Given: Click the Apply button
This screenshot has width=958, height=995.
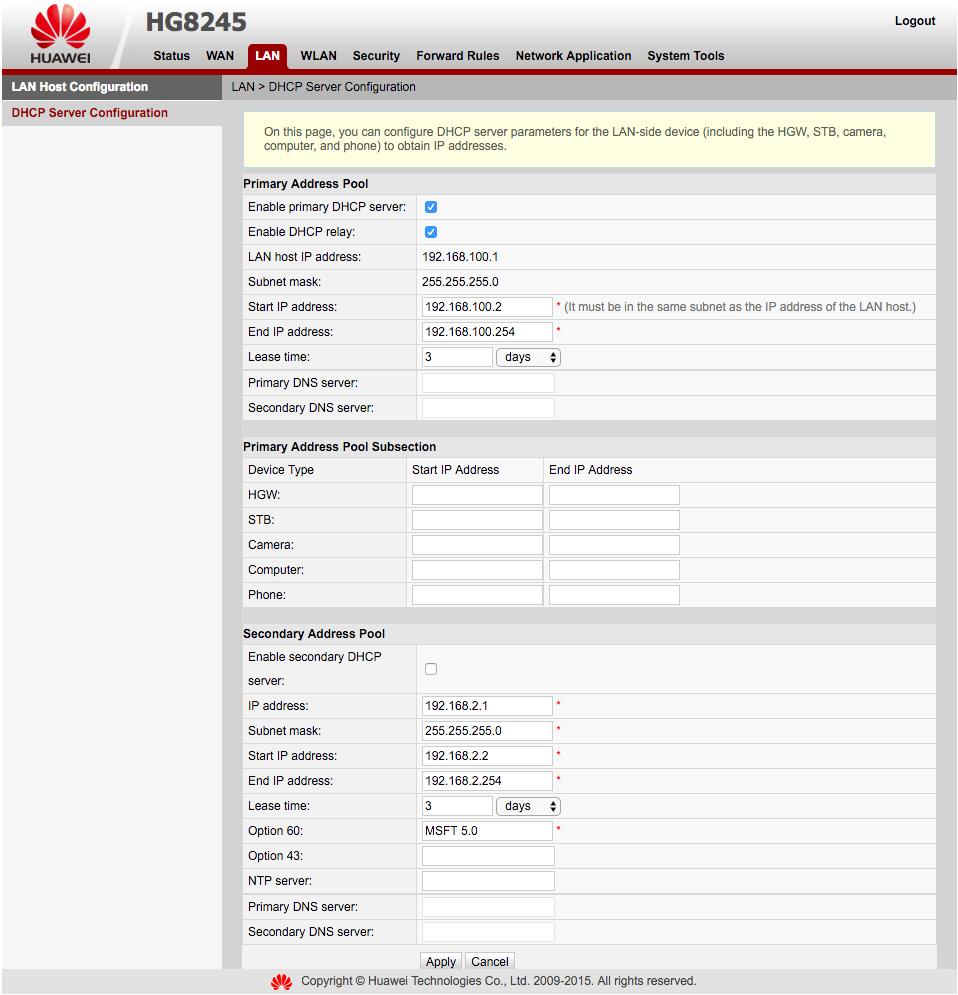Looking at the screenshot, I should (440, 961).
